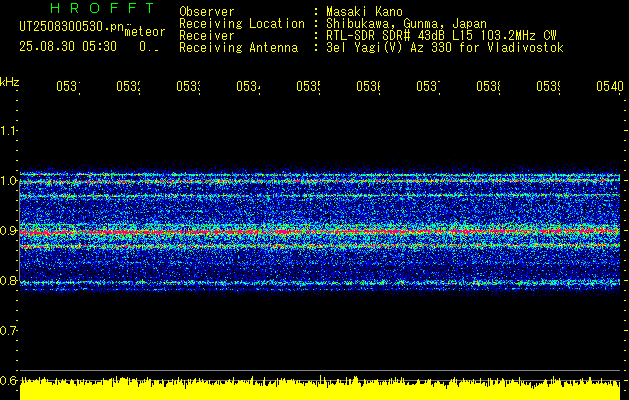
Task: Click the 'Receiving Location' label
Action: 242,24
